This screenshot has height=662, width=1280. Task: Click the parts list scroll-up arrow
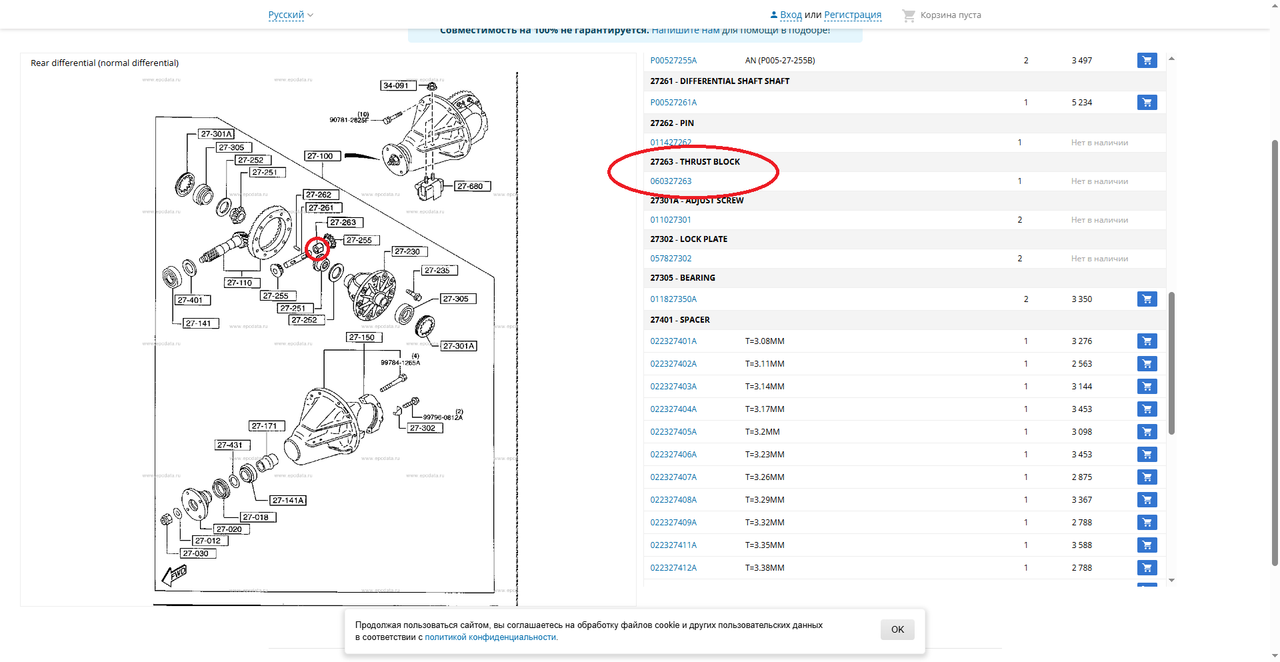(x=1172, y=59)
